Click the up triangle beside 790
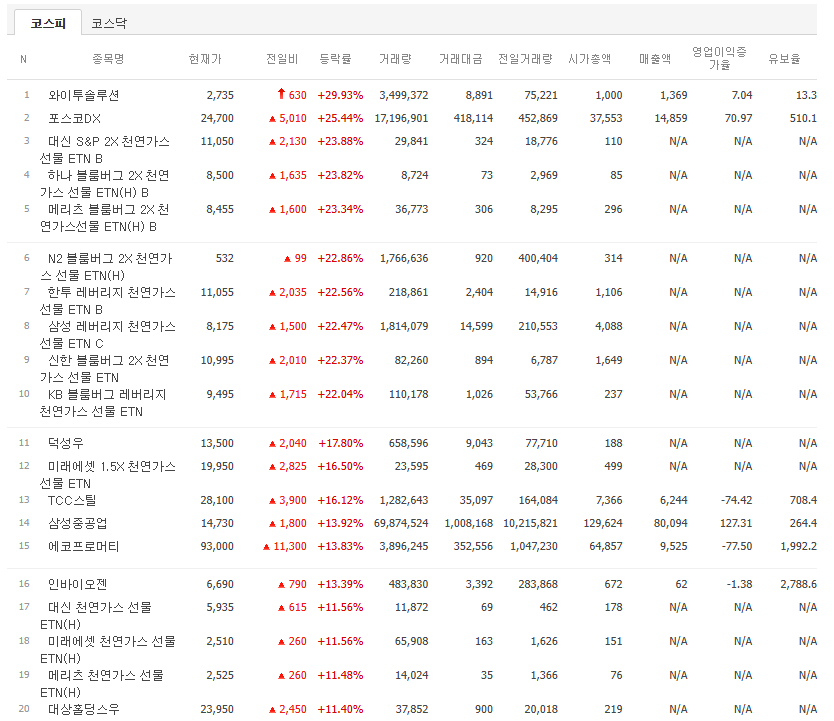834x721 pixels. click(282, 585)
